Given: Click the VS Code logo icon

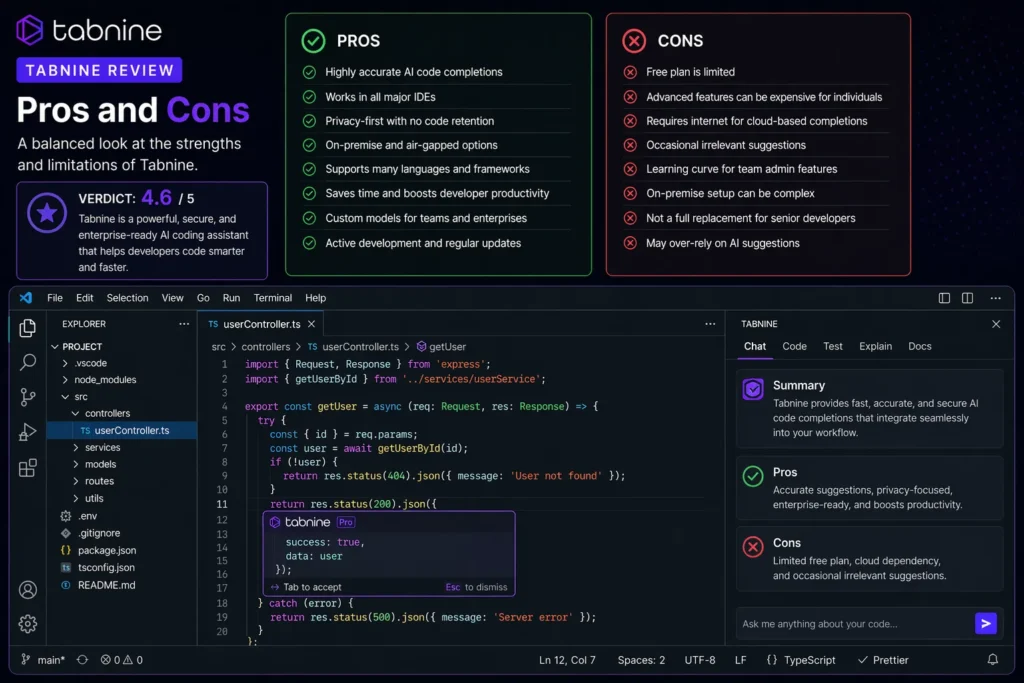Looking at the screenshot, I should (x=25, y=298).
